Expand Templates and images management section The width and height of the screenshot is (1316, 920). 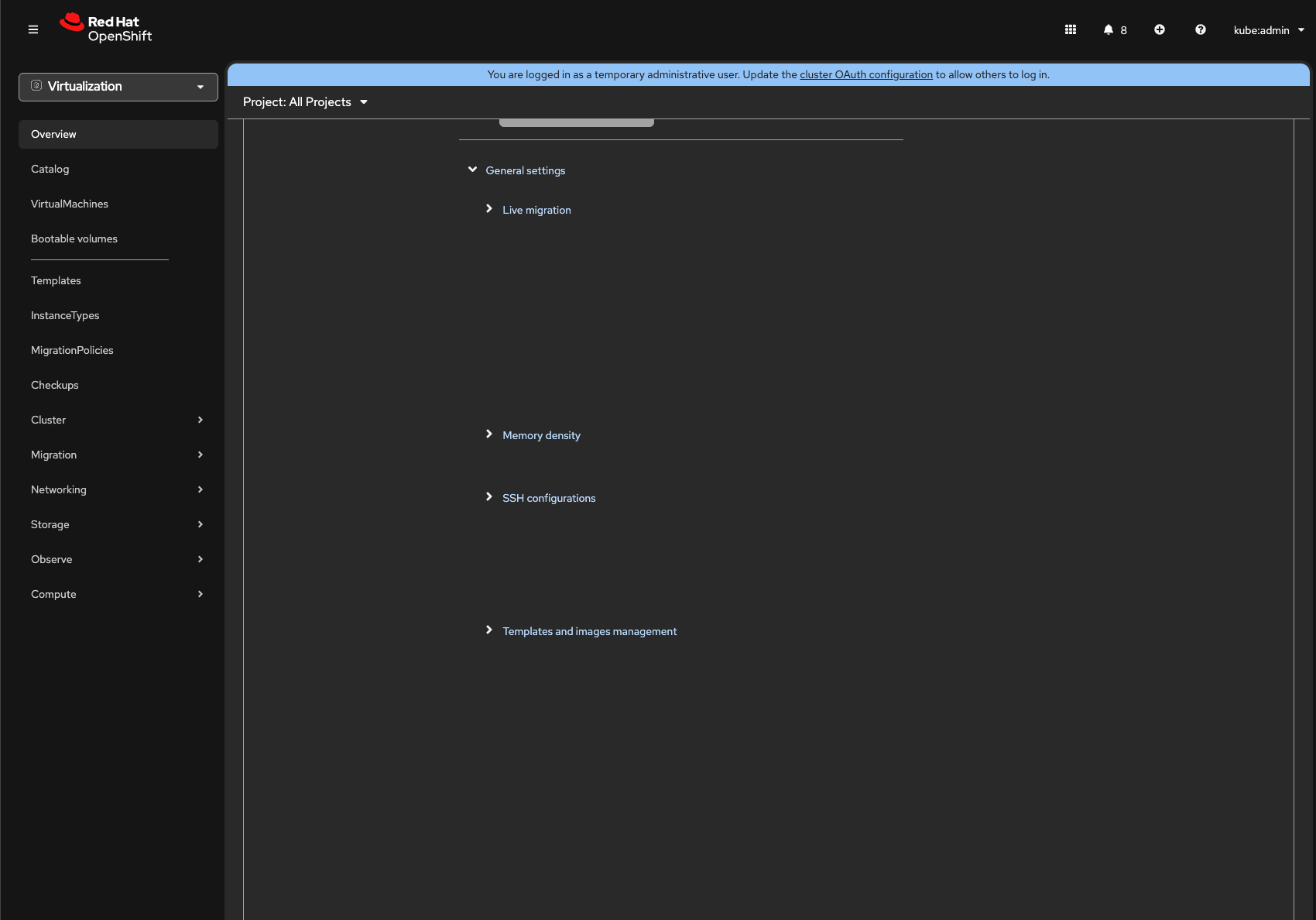[581, 631]
